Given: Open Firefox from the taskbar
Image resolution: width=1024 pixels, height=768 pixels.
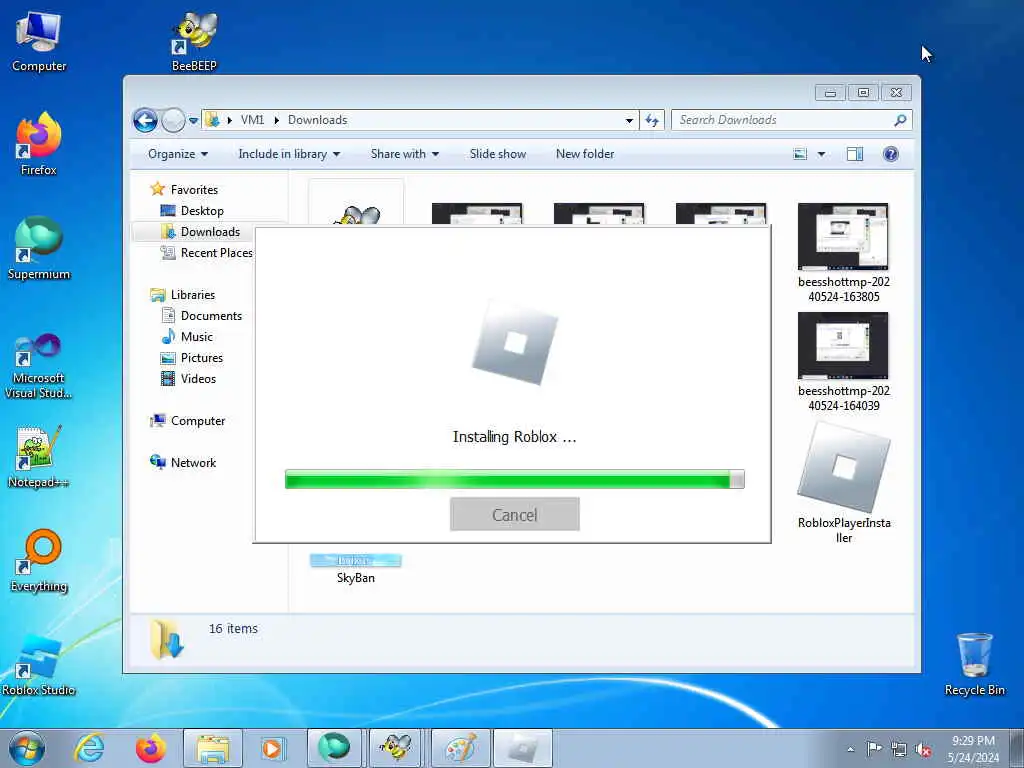Looking at the screenshot, I should pyautogui.click(x=150, y=748).
